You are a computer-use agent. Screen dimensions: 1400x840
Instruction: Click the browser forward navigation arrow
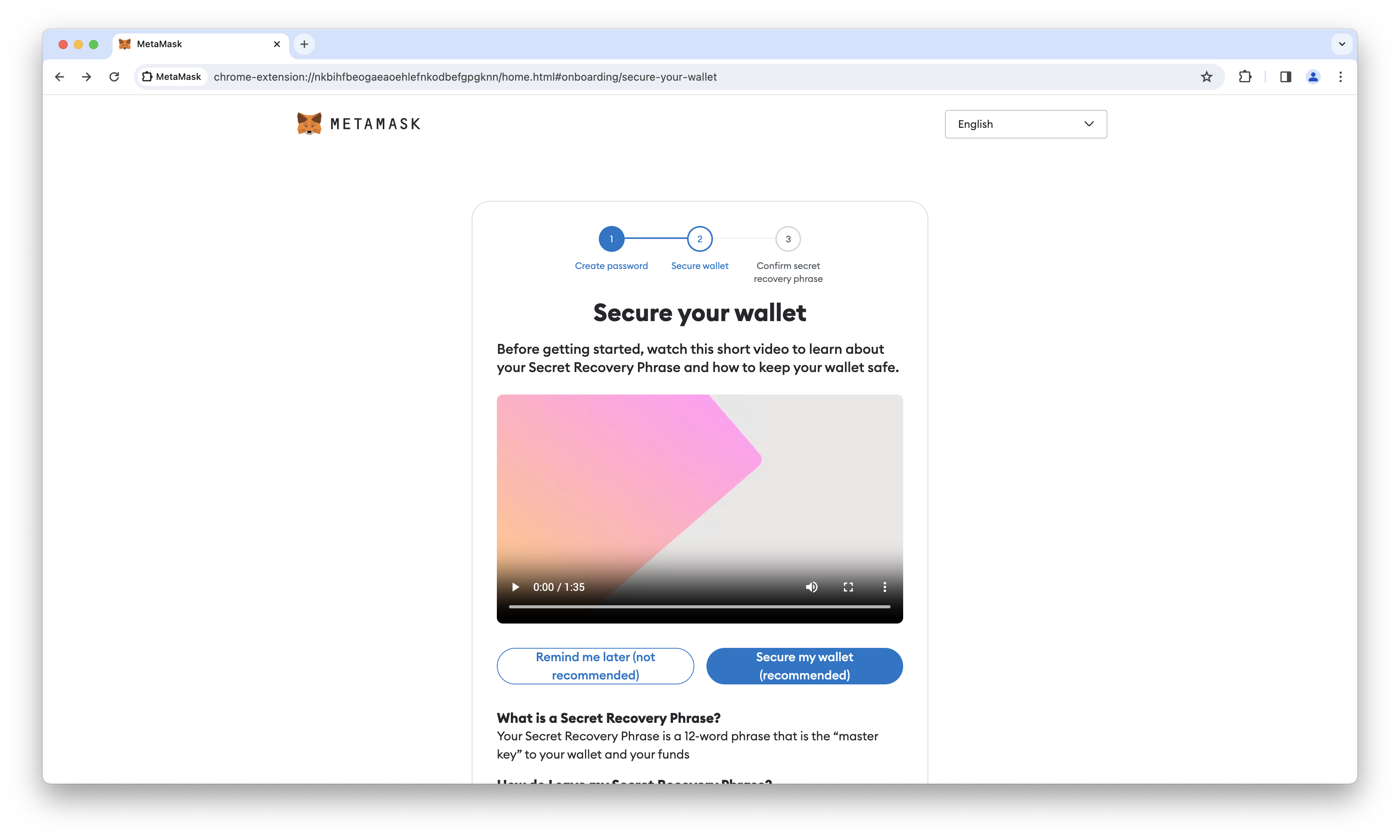[87, 77]
